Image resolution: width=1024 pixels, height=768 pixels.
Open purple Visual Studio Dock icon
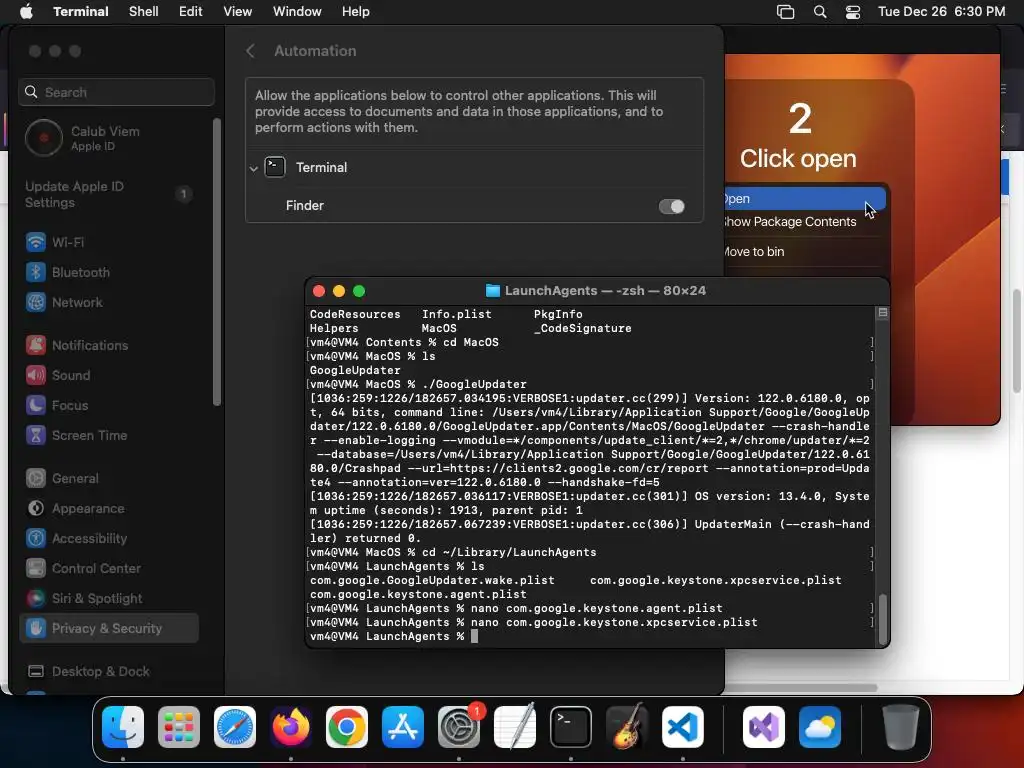(763, 727)
